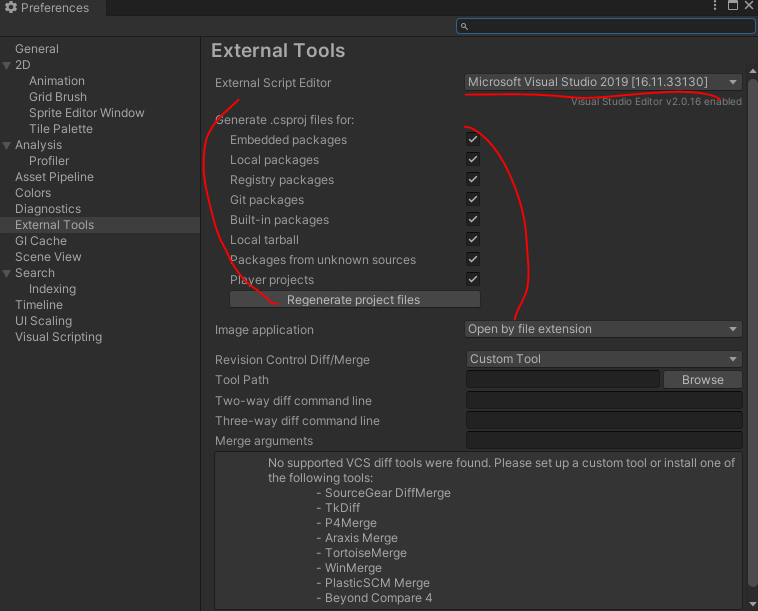Click the Preferences gear icon in tab
758x611 pixels.
[x=11, y=7]
